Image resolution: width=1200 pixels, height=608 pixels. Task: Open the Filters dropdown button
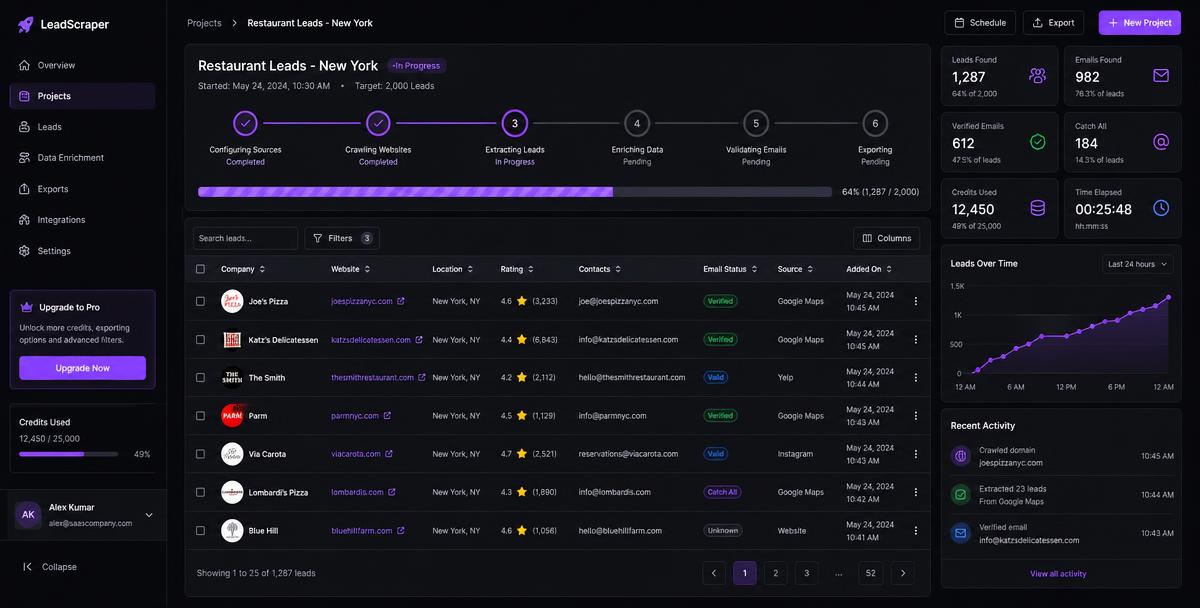(x=342, y=238)
